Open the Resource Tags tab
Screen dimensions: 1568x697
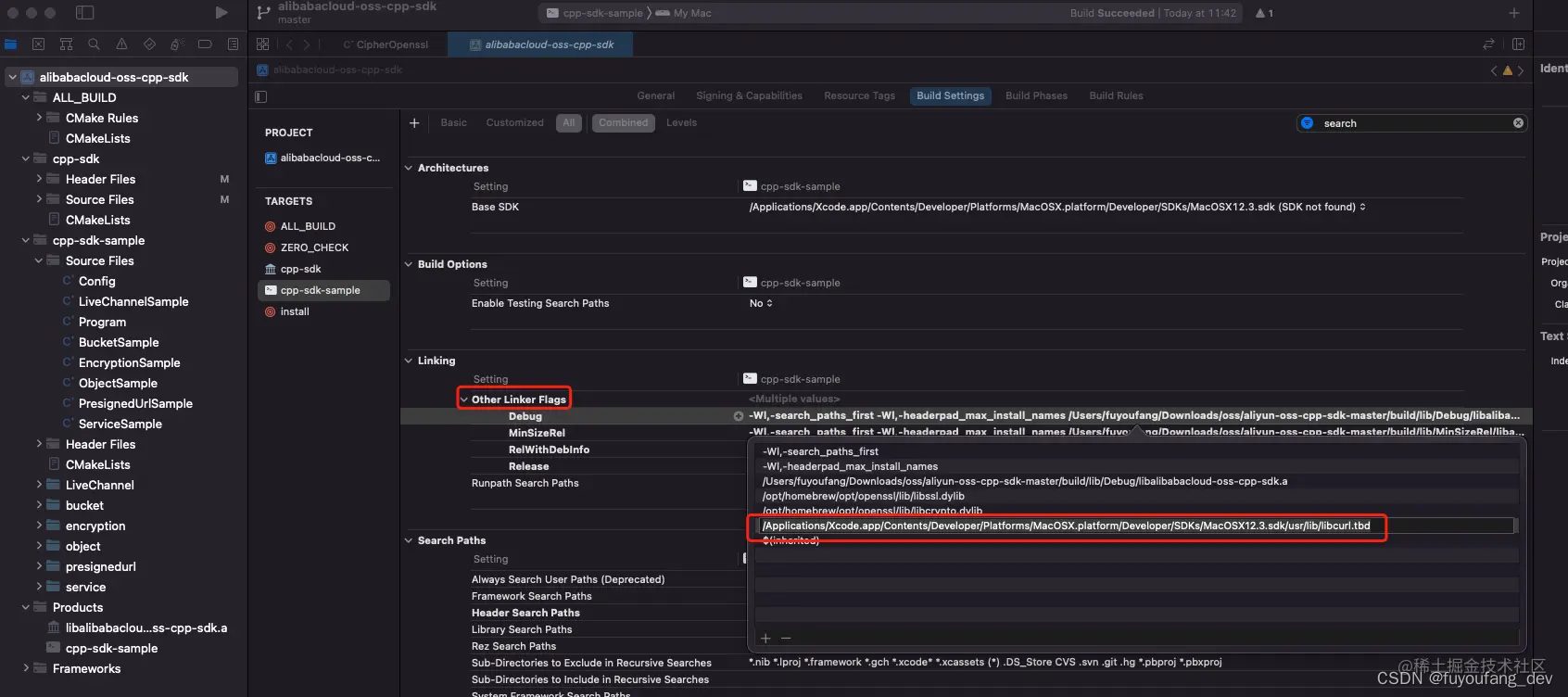[x=860, y=95]
